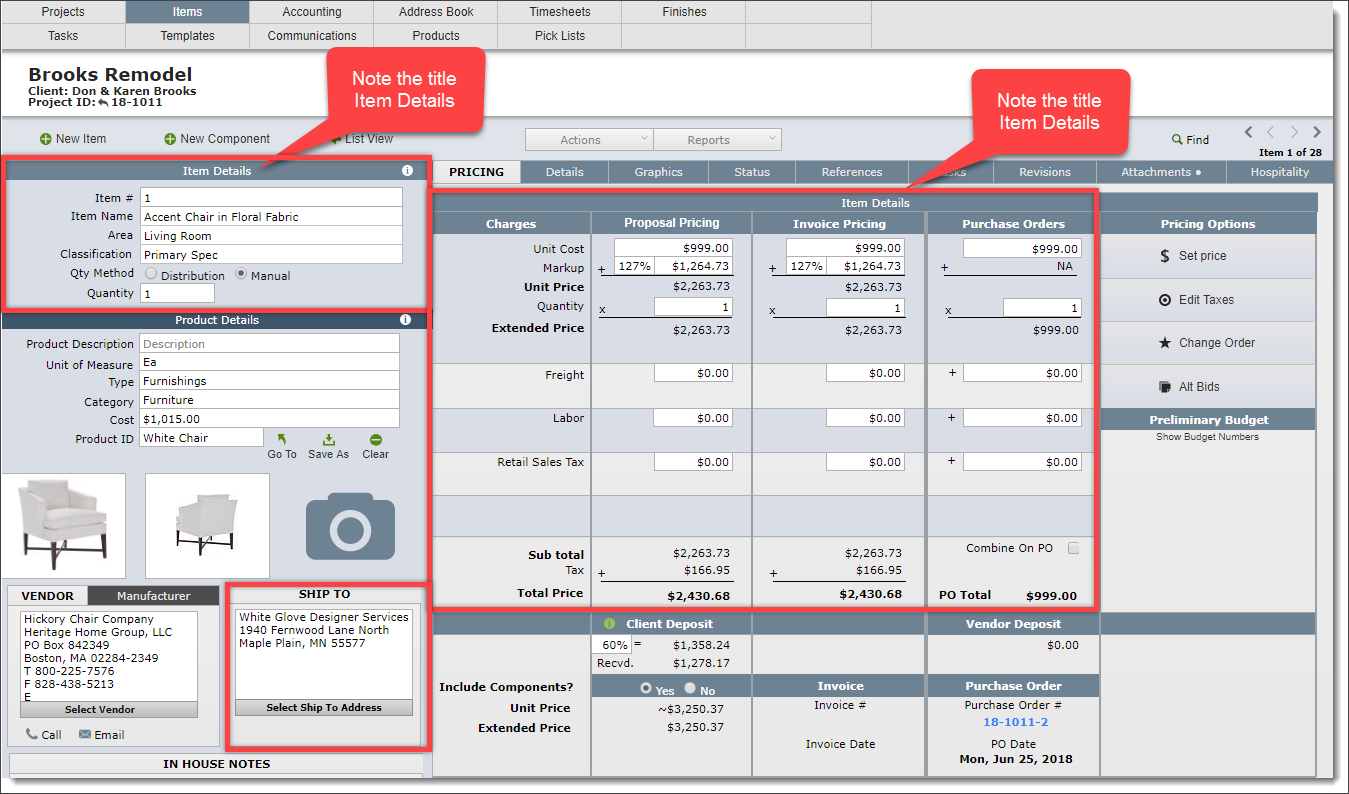1349x794 pixels.
Task: Click the Go To product arrow icon
Action: (x=282, y=439)
